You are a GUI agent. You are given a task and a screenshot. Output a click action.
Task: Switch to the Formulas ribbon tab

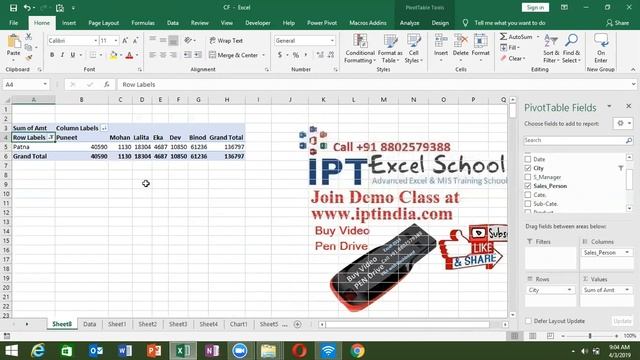[143, 23]
